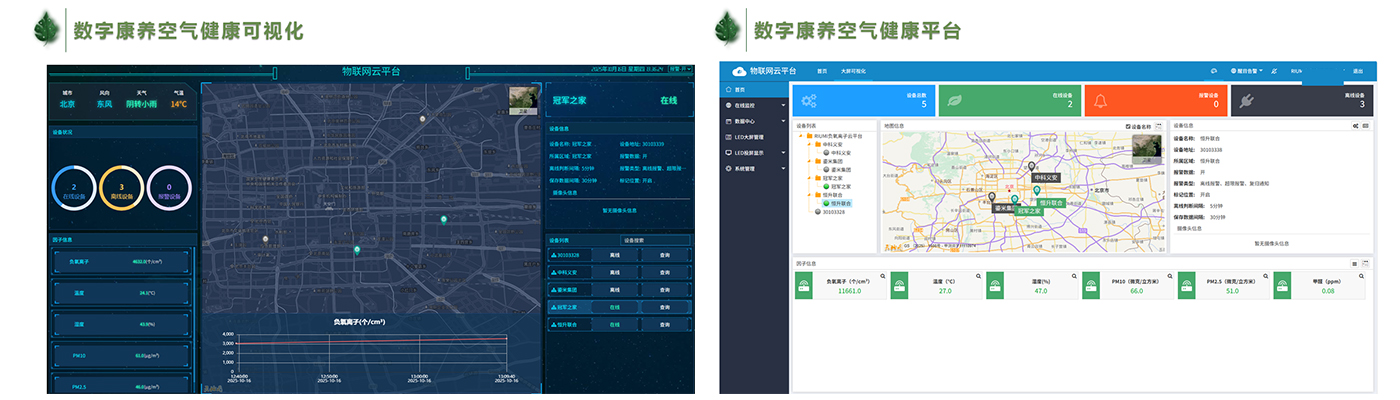The height and width of the screenshot is (400, 1400).
Task: Switch factor info panel to list view
Action: [1355, 264]
